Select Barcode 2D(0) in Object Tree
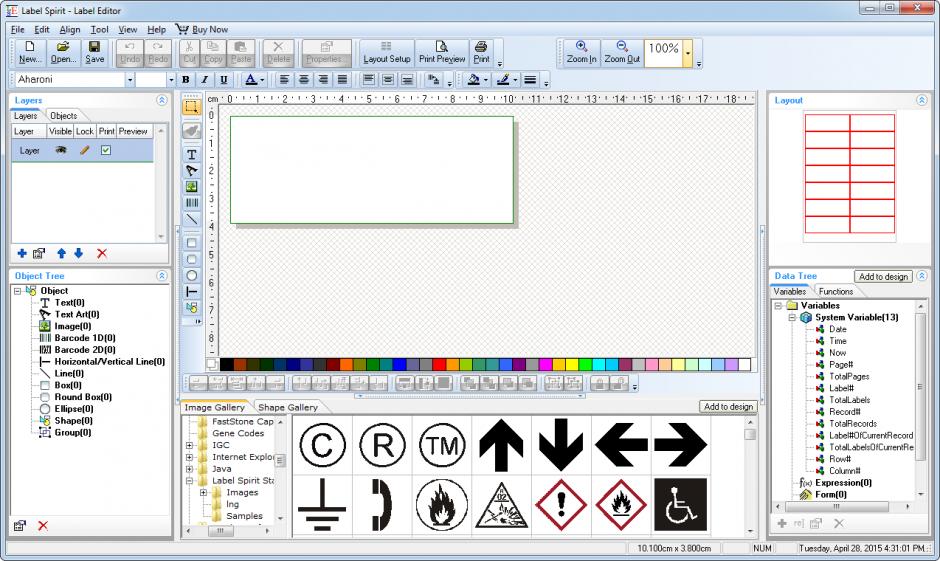Screen dimensions: 940x561 pyautogui.click(x=85, y=349)
